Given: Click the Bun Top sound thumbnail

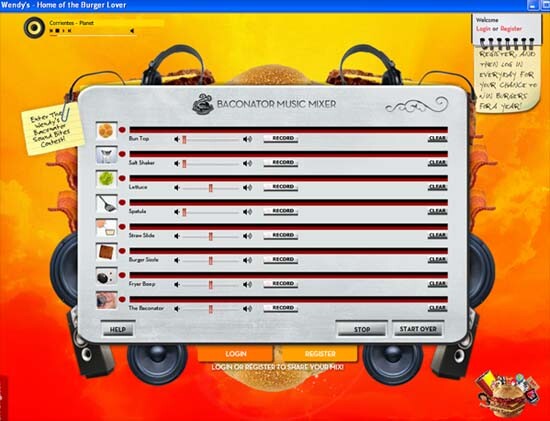Looking at the screenshot, I should tap(106, 131).
